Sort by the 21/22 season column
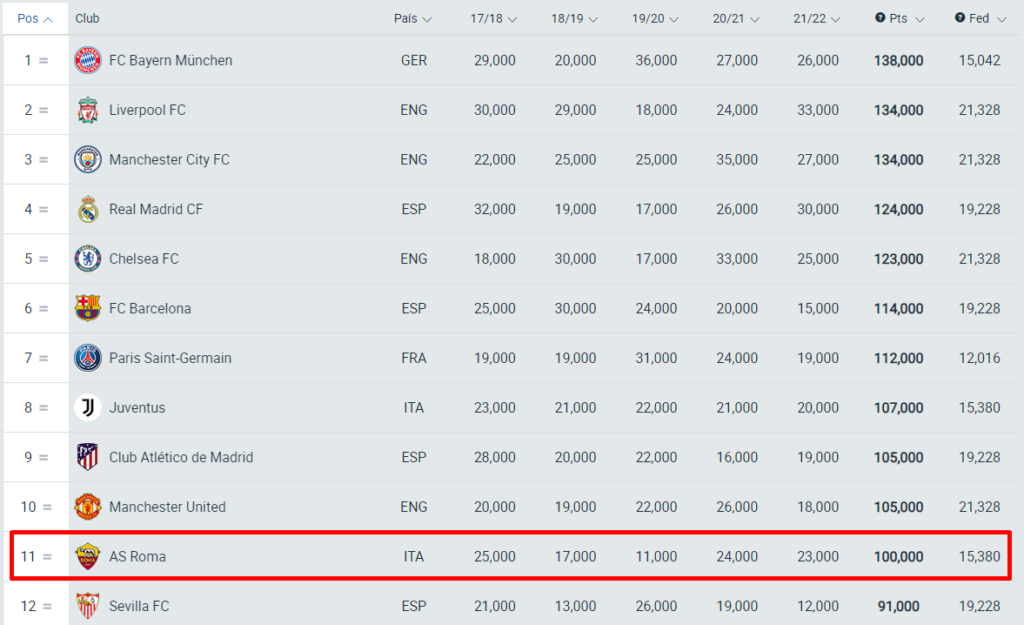The image size is (1024, 625). pyautogui.click(x=817, y=18)
